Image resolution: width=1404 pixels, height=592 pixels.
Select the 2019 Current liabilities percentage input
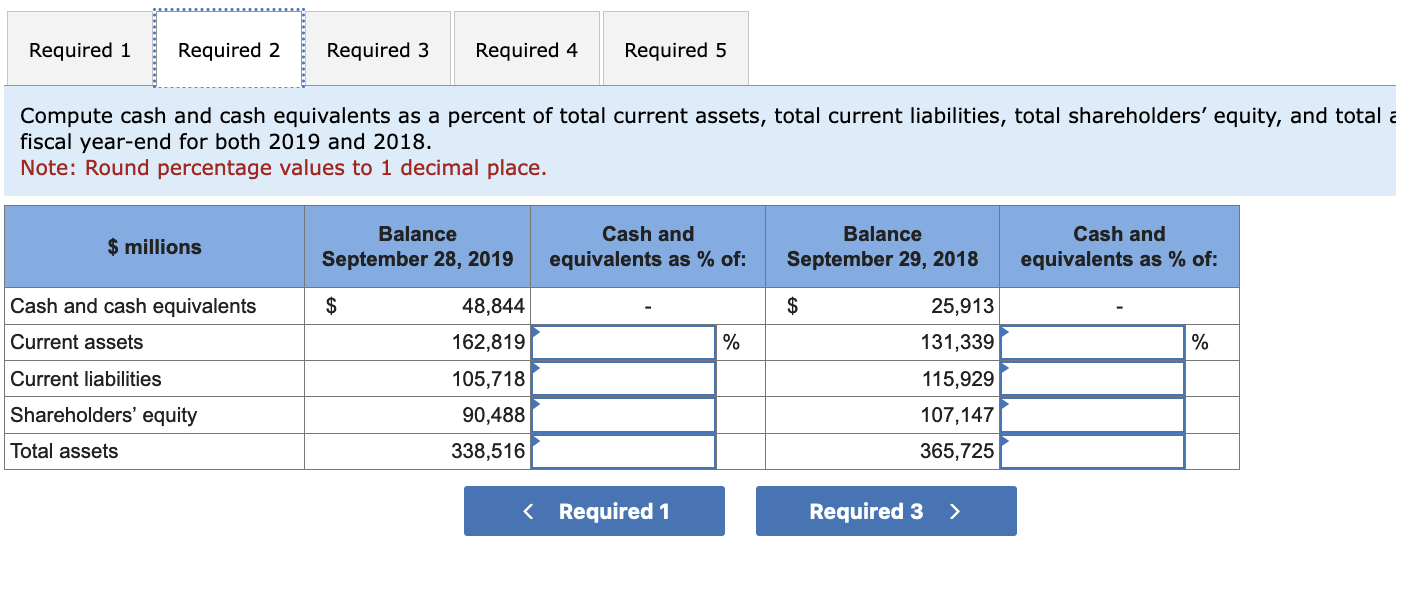[x=624, y=378]
